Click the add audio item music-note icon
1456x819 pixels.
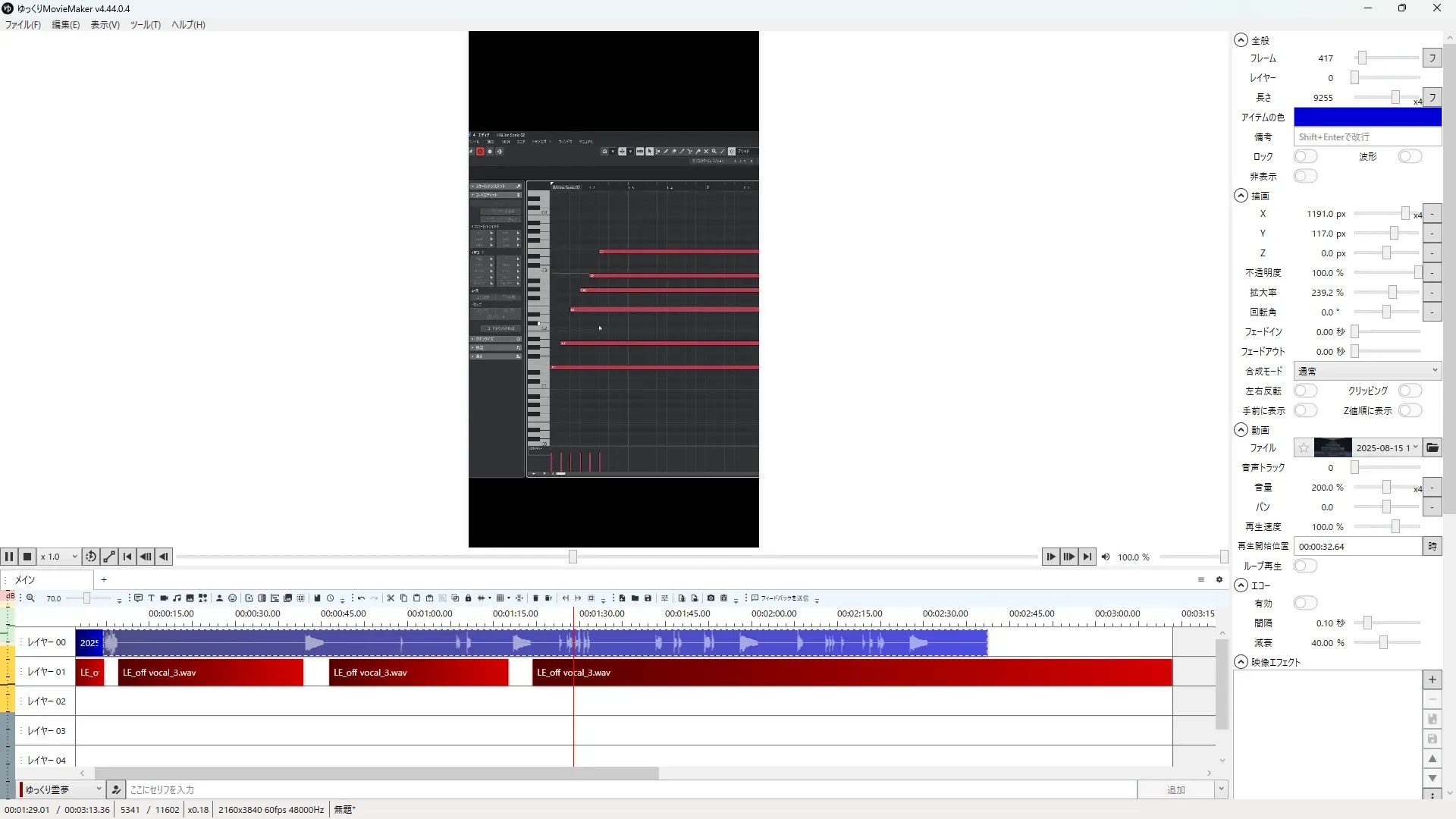pos(177,598)
